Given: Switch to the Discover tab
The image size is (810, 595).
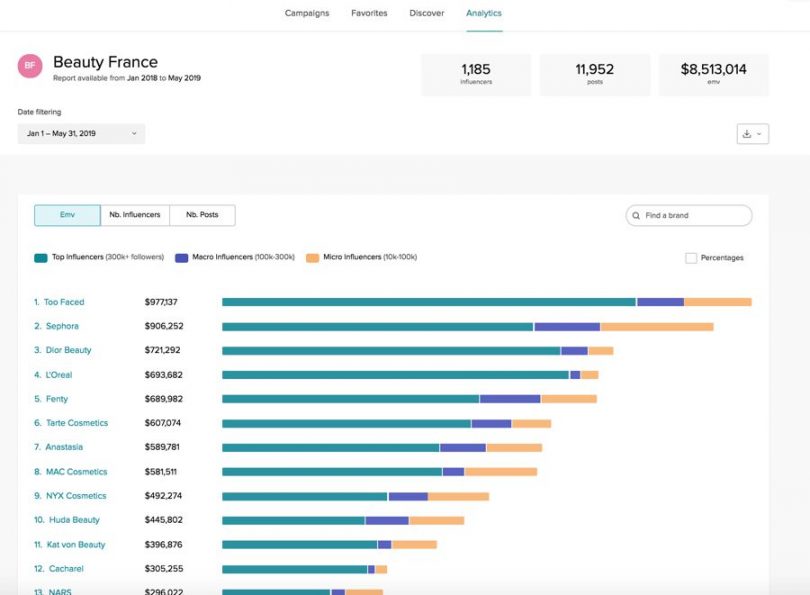Looking at the screenshot, I should (427, 13).
